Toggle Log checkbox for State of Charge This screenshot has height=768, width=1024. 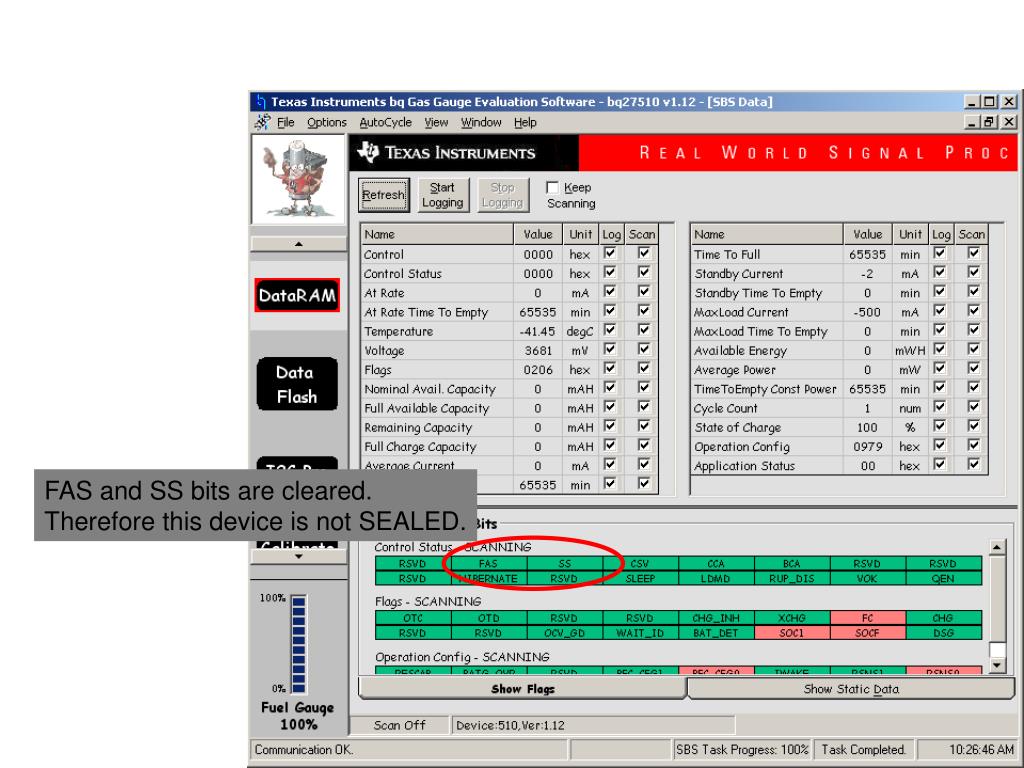coord(940,426)
